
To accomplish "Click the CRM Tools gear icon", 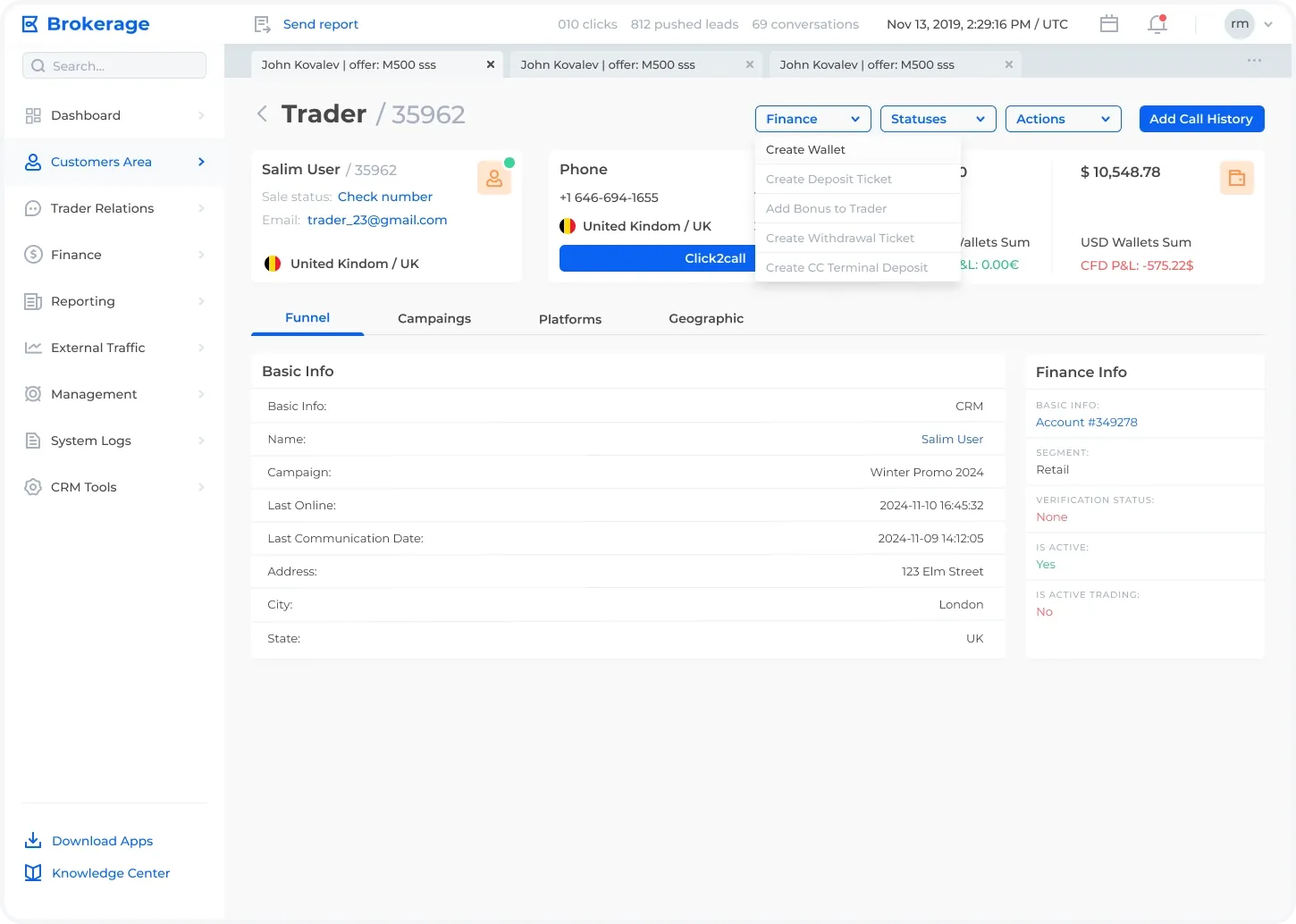I will click(33, 487).
